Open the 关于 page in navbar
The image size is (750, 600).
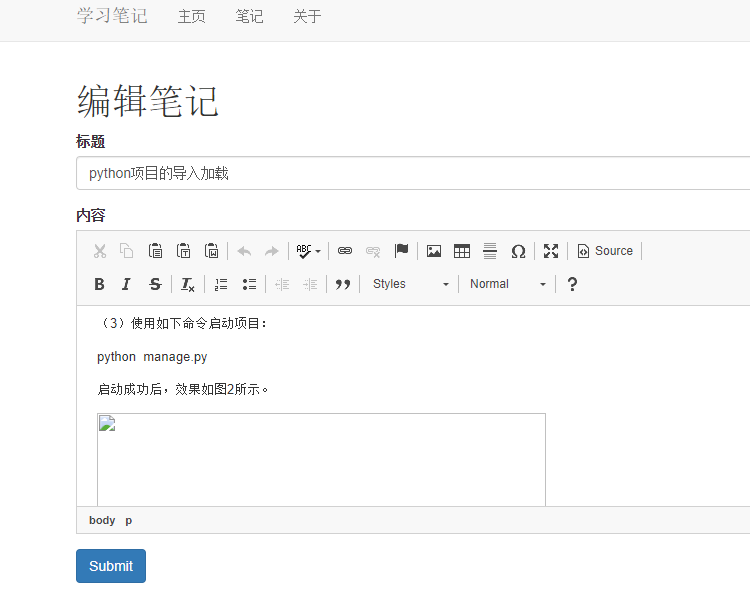click(x=307, y=16)
